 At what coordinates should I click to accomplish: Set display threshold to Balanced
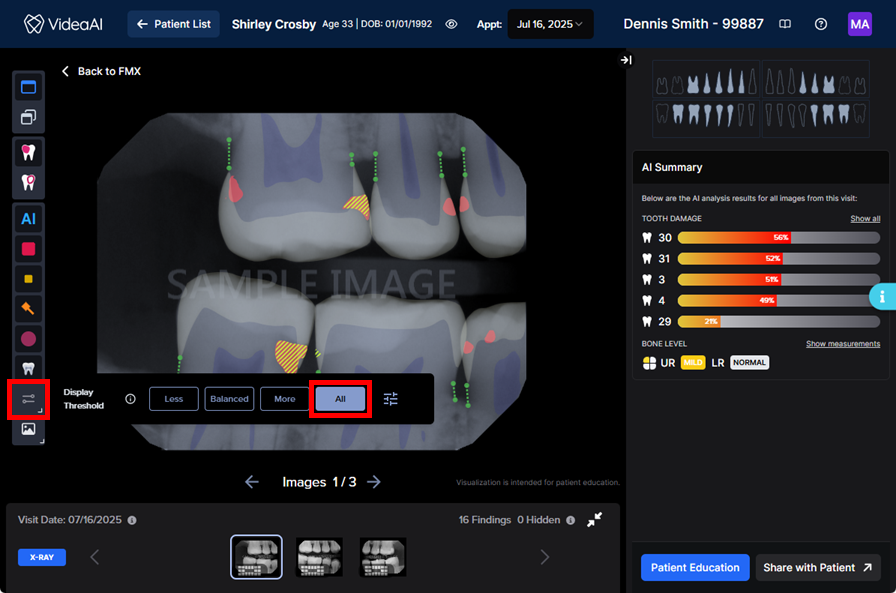tap(229, 399)
